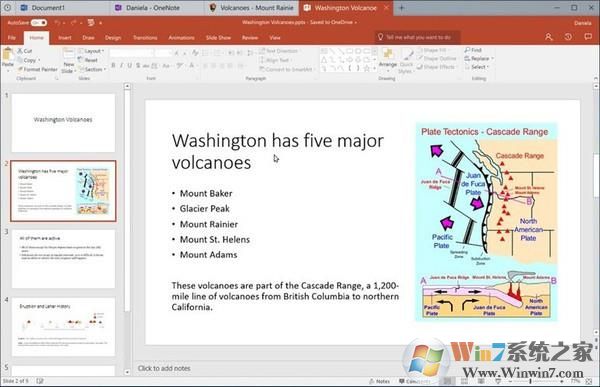The width and height of the screenshot is (600, 387).
Task: Select slide 4 Eruption history thumbnail
Action: (63, 327)
